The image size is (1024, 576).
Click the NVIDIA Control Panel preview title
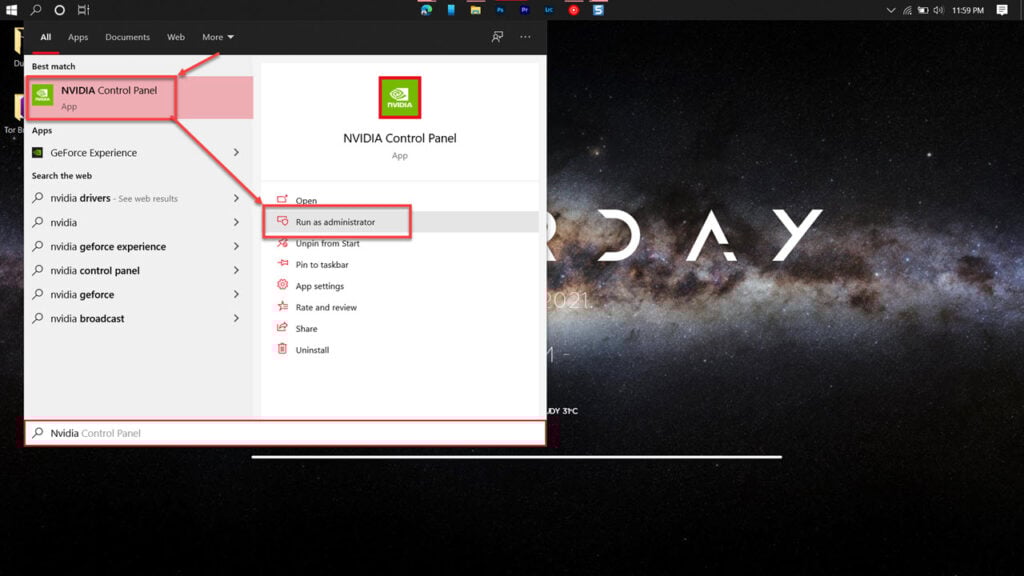click(x=400, y=138)
